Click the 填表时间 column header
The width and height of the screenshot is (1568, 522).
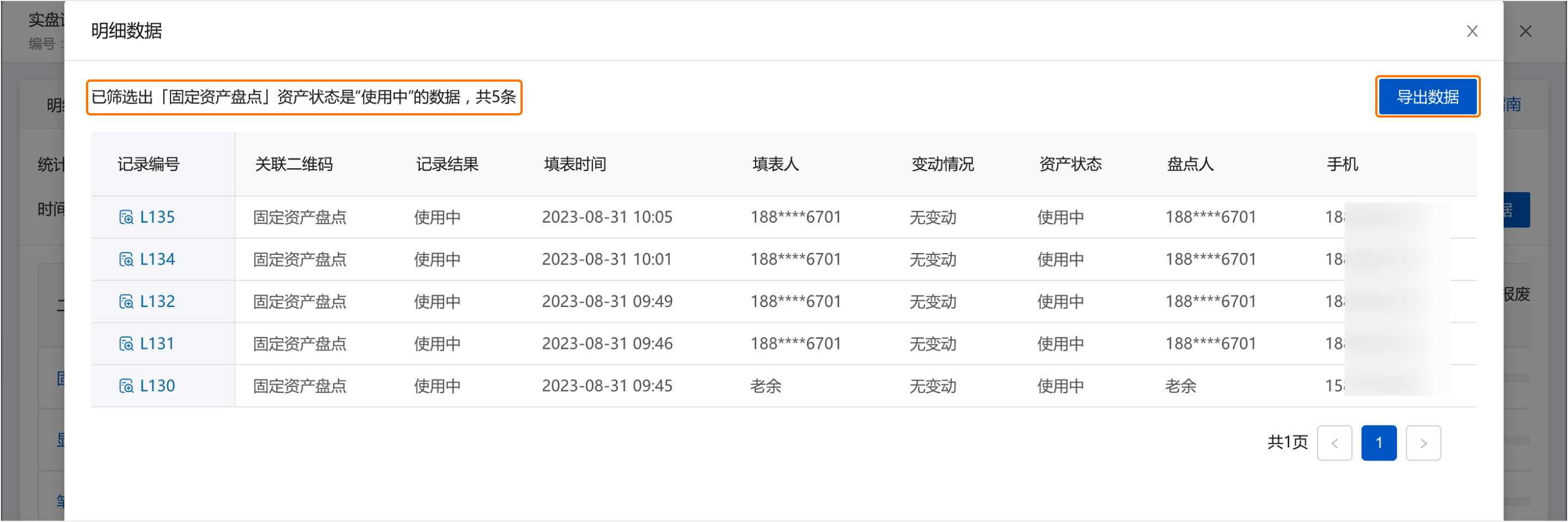(574, 164)
